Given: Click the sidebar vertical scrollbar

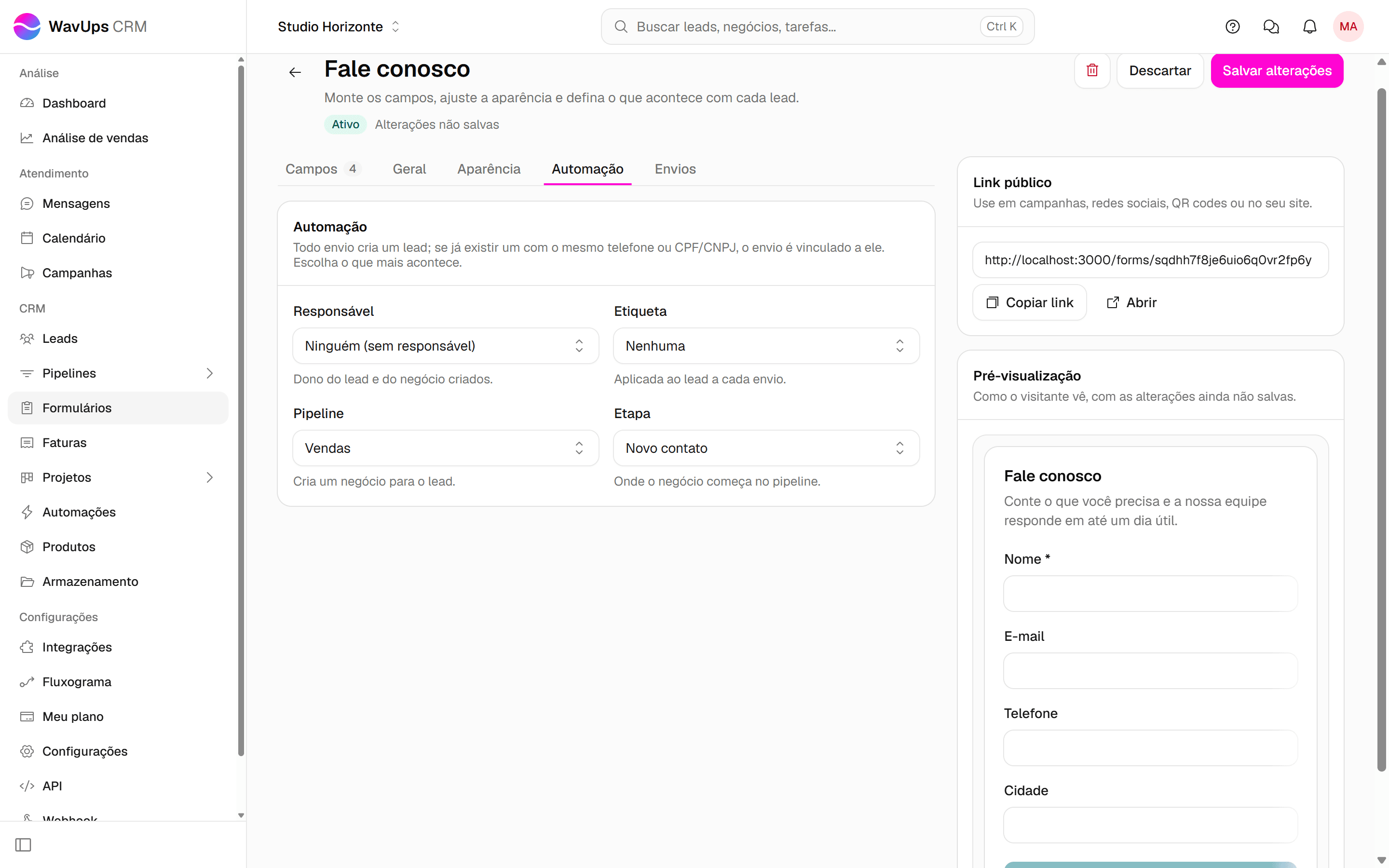Looking at the screenshot, I should click(241, 410).
